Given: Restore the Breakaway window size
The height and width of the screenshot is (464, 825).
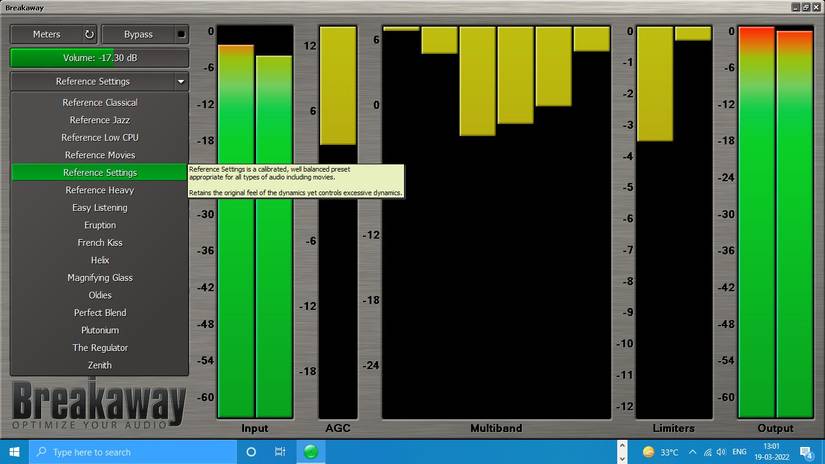Looking at the screenshot, I should coord(806,7).
